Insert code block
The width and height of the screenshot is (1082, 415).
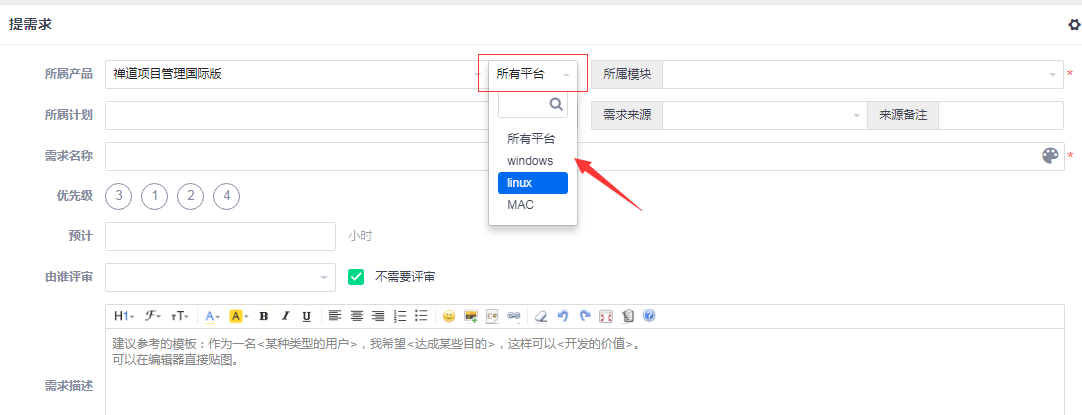click(493, 316)
